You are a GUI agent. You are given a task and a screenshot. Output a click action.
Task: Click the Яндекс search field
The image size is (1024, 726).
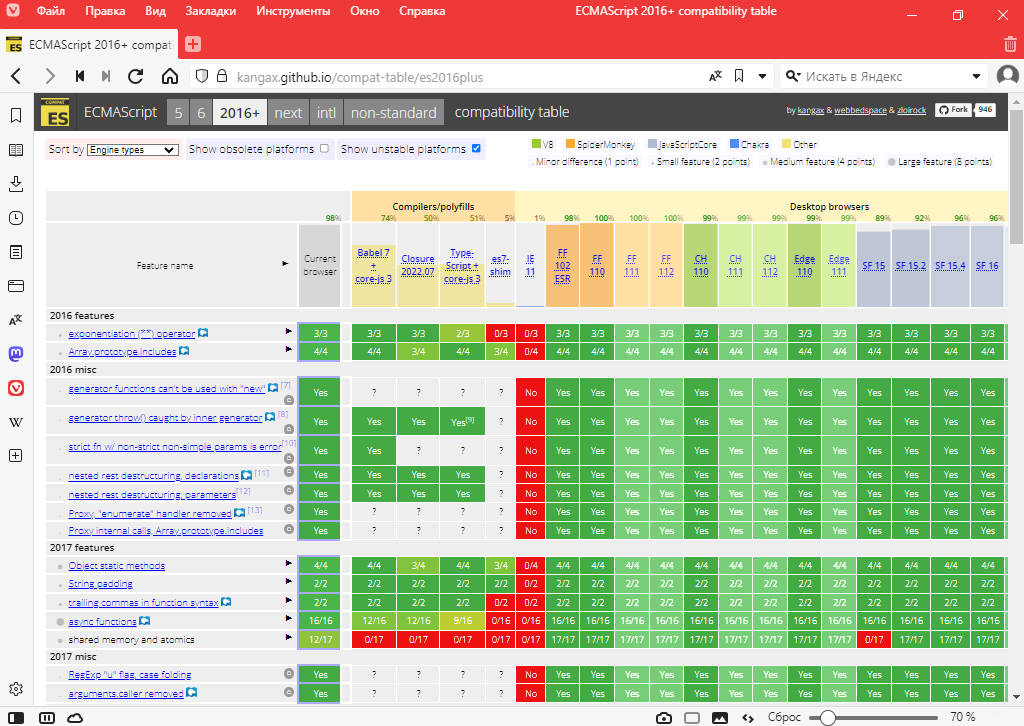(890, 77)
